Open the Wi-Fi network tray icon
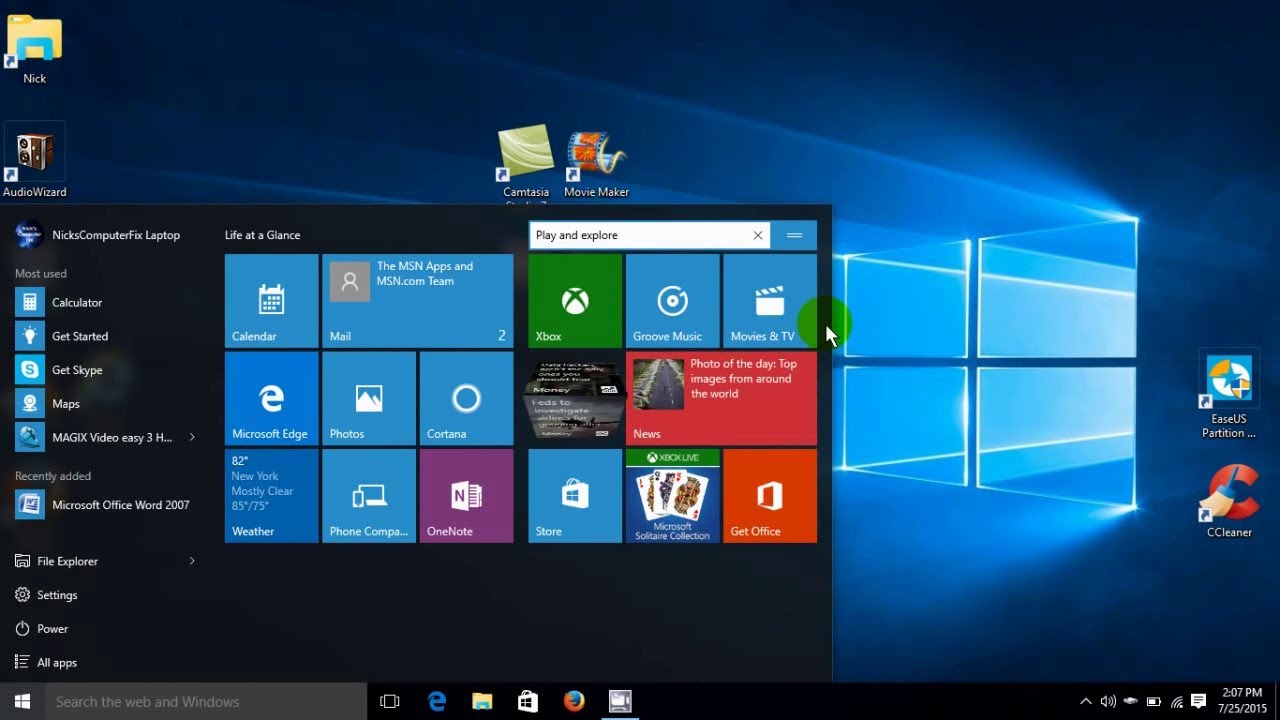 tap(1177, 701)
